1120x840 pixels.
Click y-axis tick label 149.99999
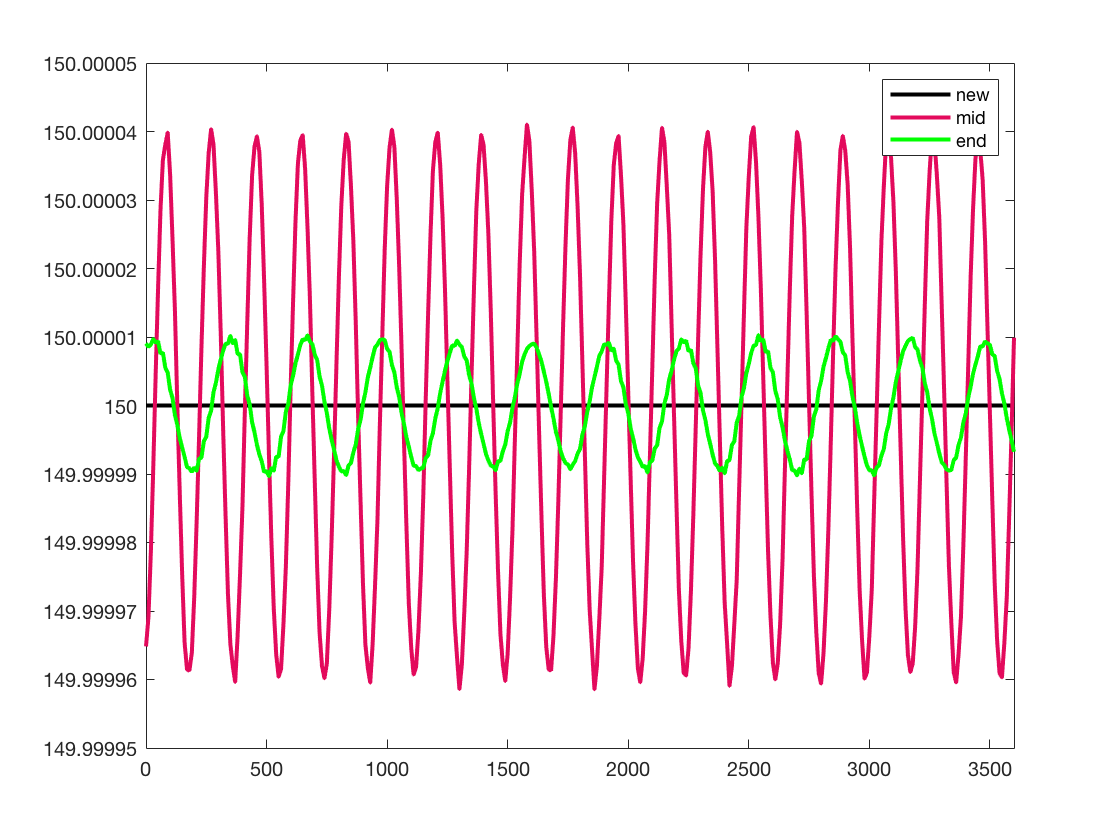point(90,475)
